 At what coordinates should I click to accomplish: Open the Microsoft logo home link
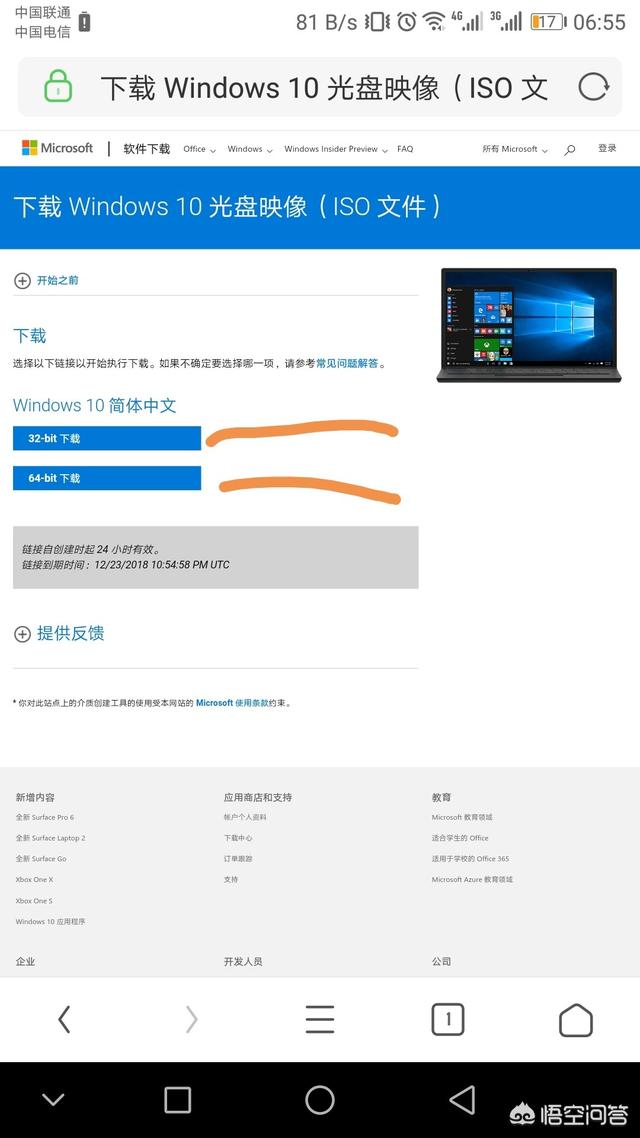(x=57, y=148)
